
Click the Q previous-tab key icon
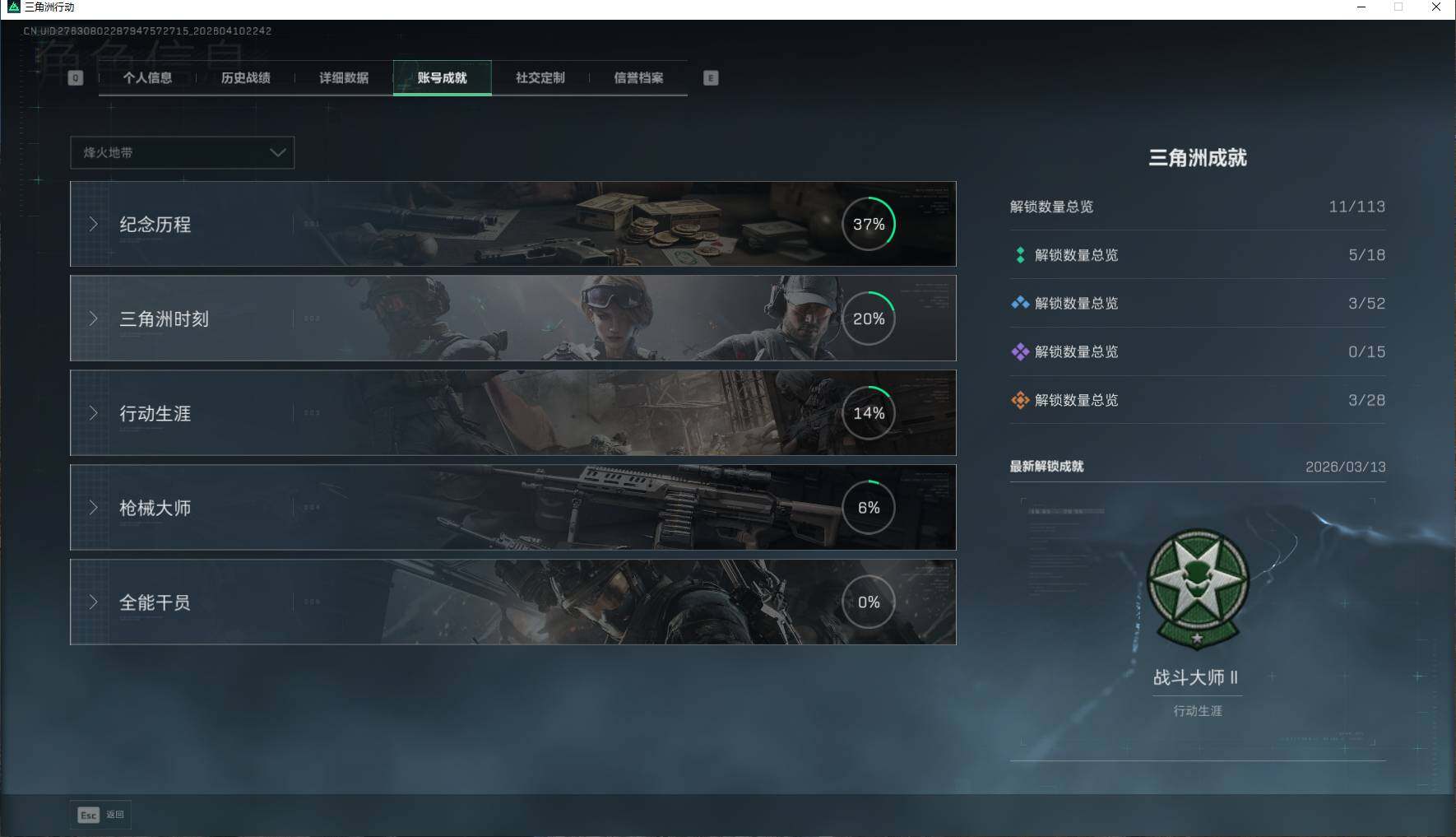(76, 78)
